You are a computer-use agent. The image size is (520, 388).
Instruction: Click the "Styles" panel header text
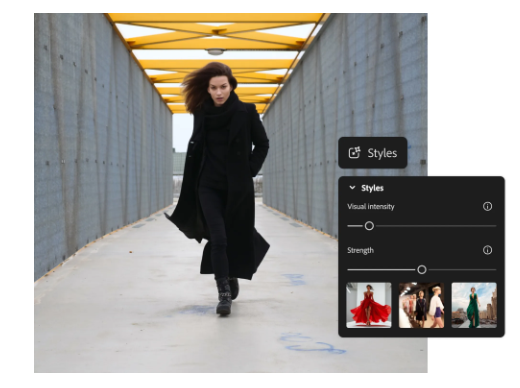pos(372,188)
